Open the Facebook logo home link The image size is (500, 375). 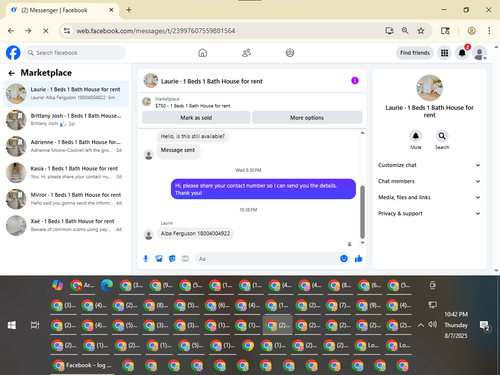tap(13, 53)
